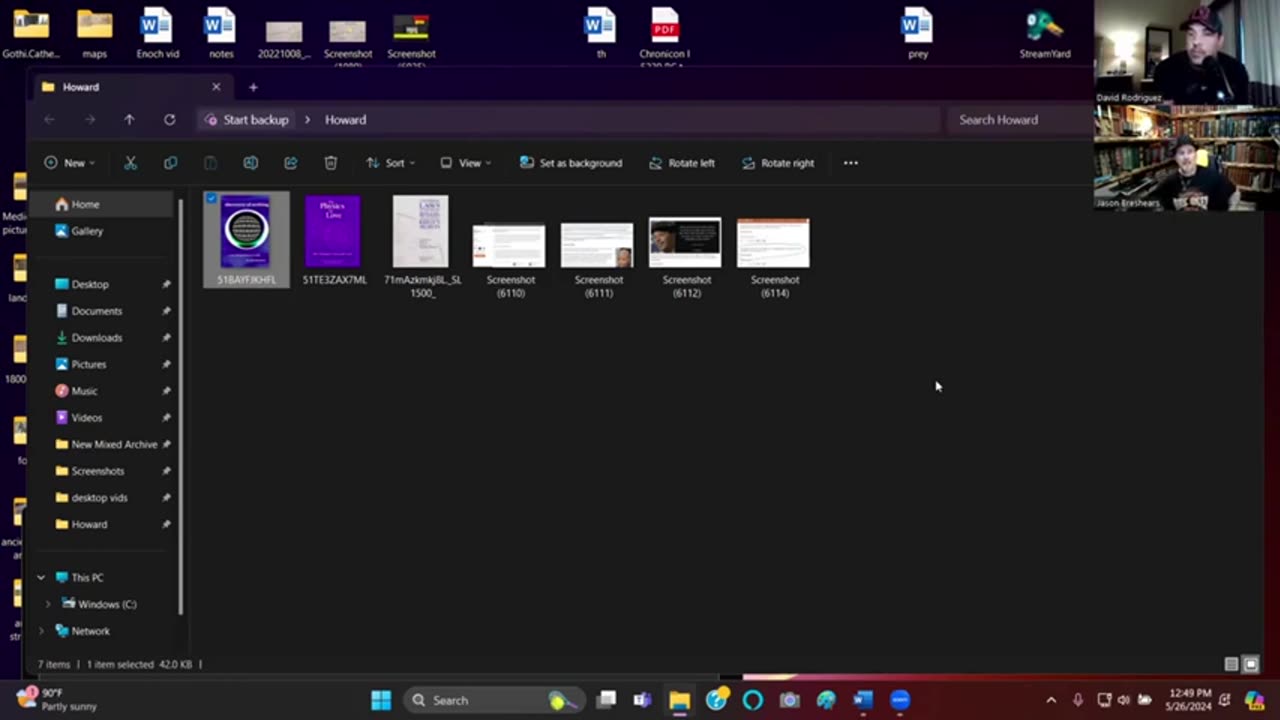Screen dimensions: 1280x720
Task: Click the Rename icon in toolbar
Action: tap(250, 163)
